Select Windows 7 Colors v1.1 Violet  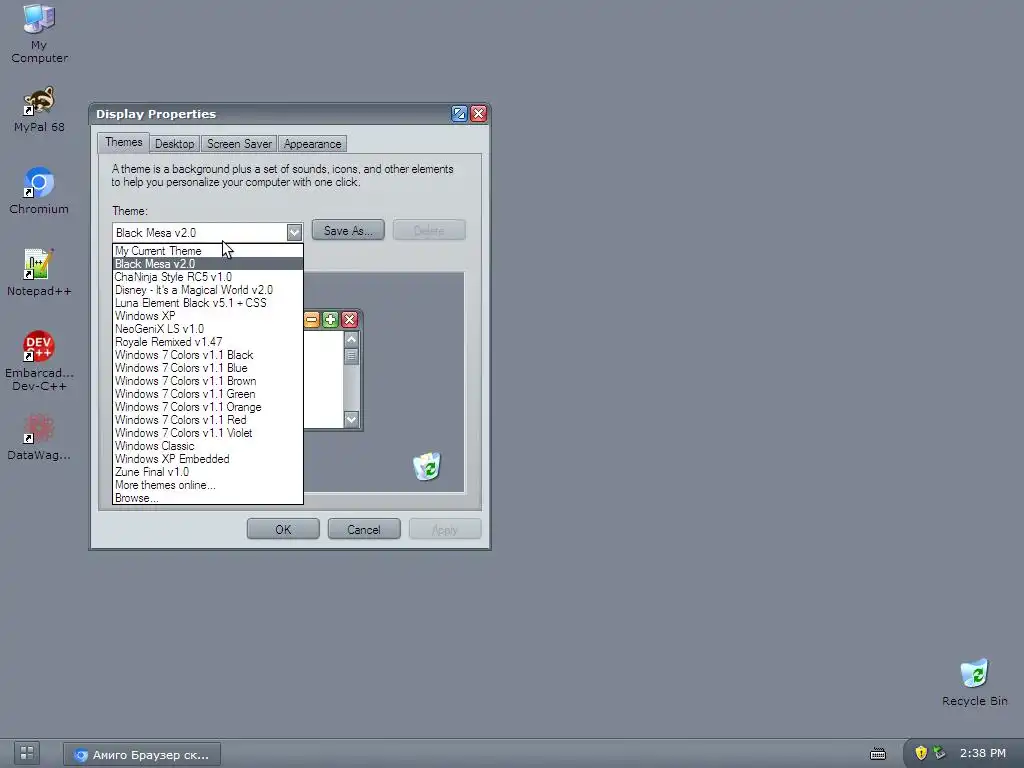click(208, 433)
